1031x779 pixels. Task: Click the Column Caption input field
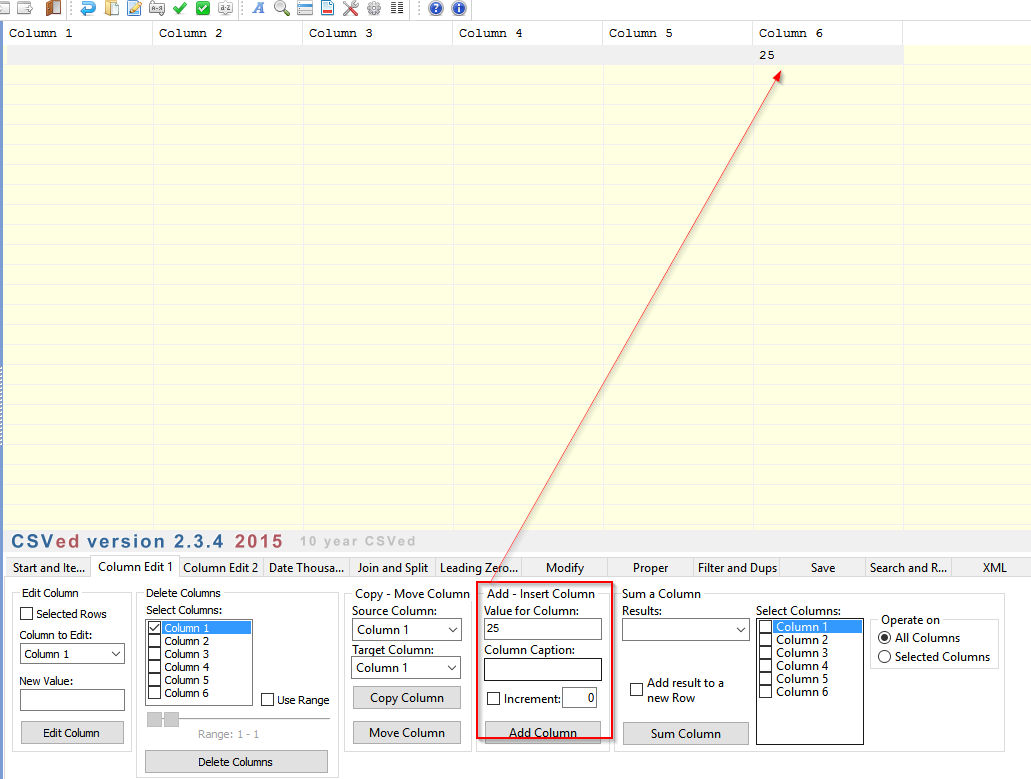pyautogui.click(x=543, y=669)
